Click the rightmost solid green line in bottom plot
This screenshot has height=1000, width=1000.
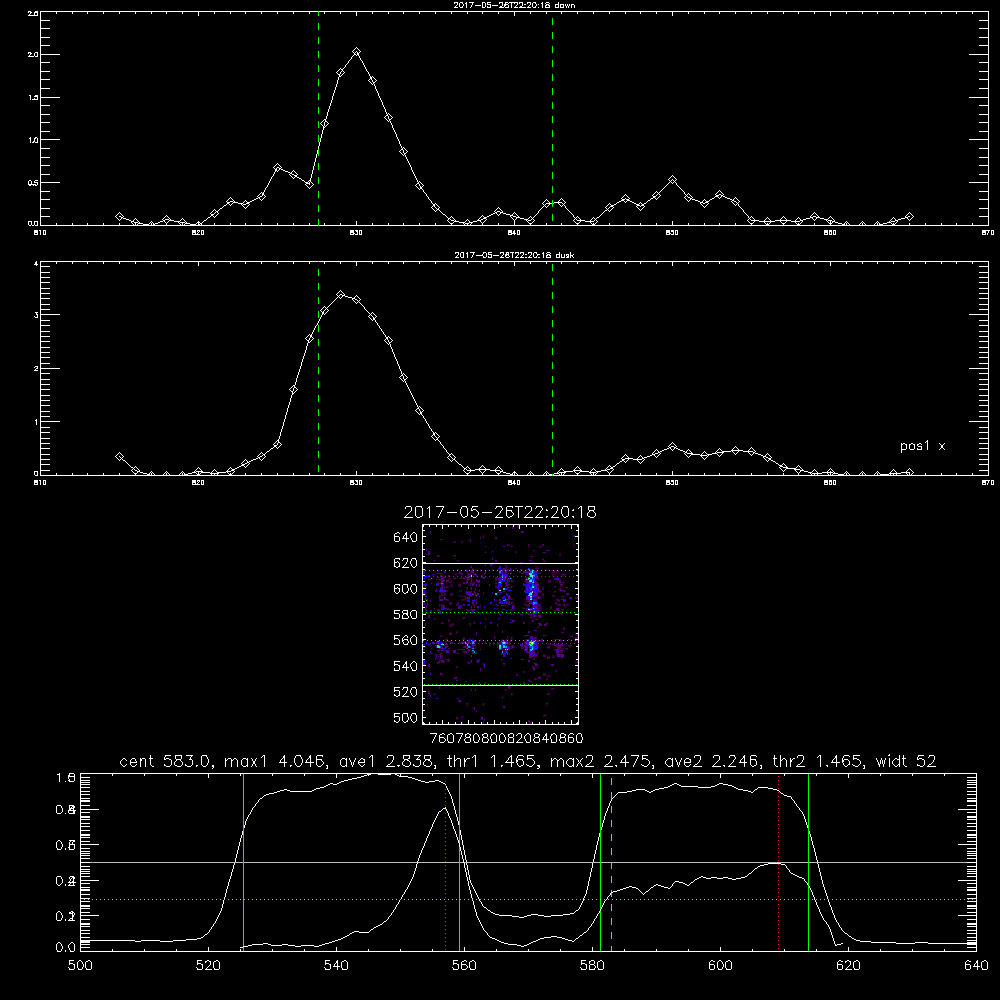[808, 861]
